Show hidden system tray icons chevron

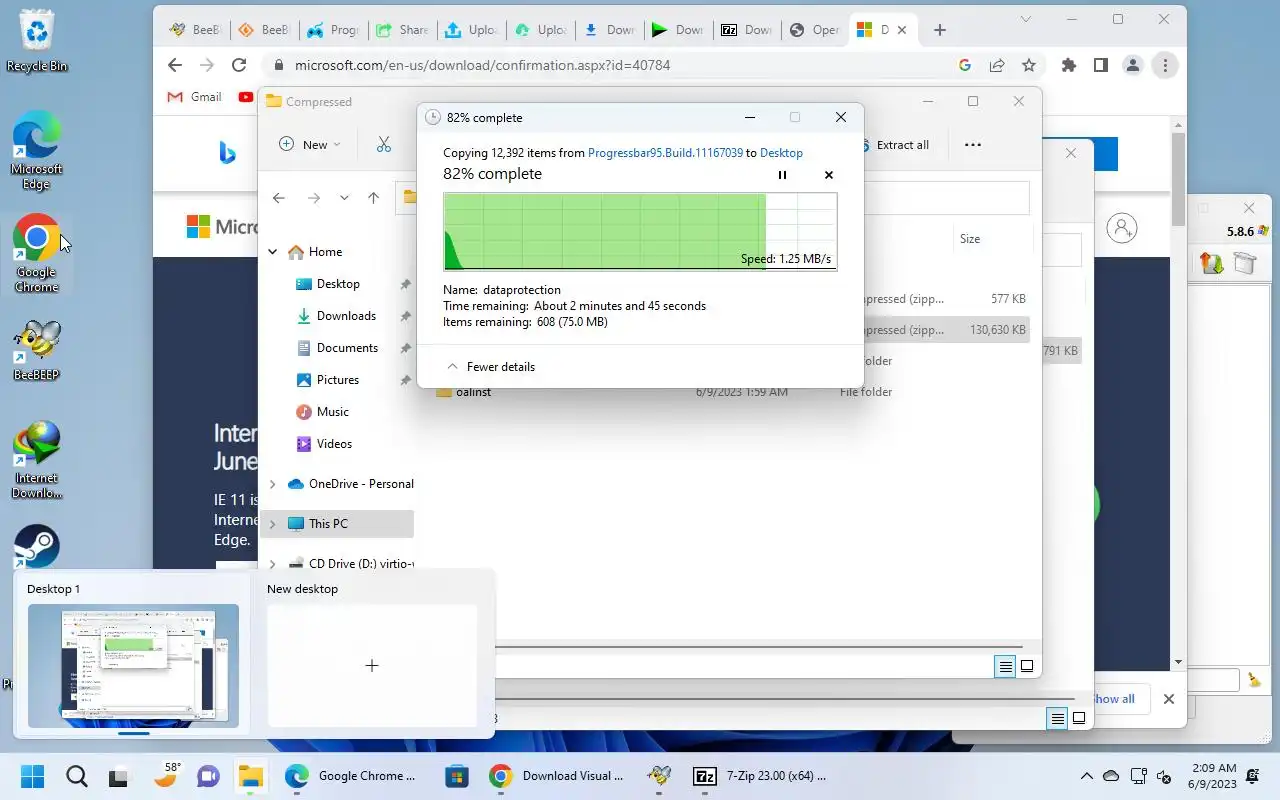click(1086, 776)
